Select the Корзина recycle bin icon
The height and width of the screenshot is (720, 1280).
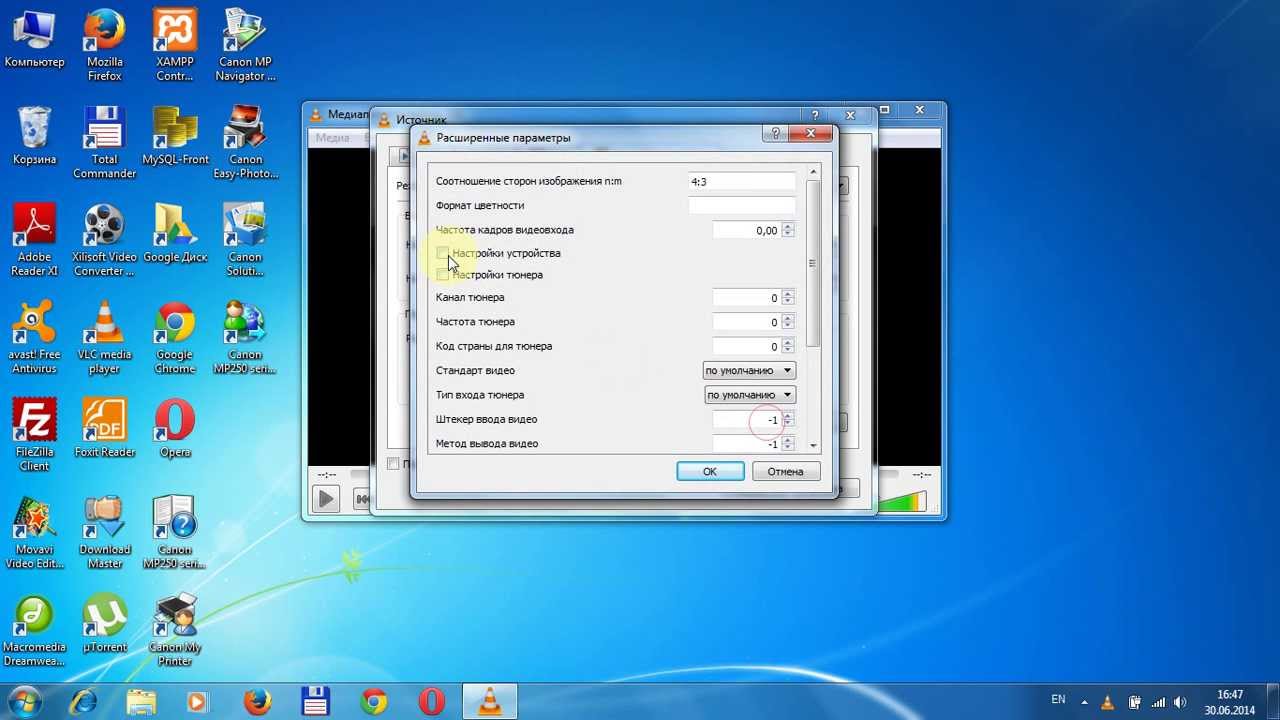[34, 137]
